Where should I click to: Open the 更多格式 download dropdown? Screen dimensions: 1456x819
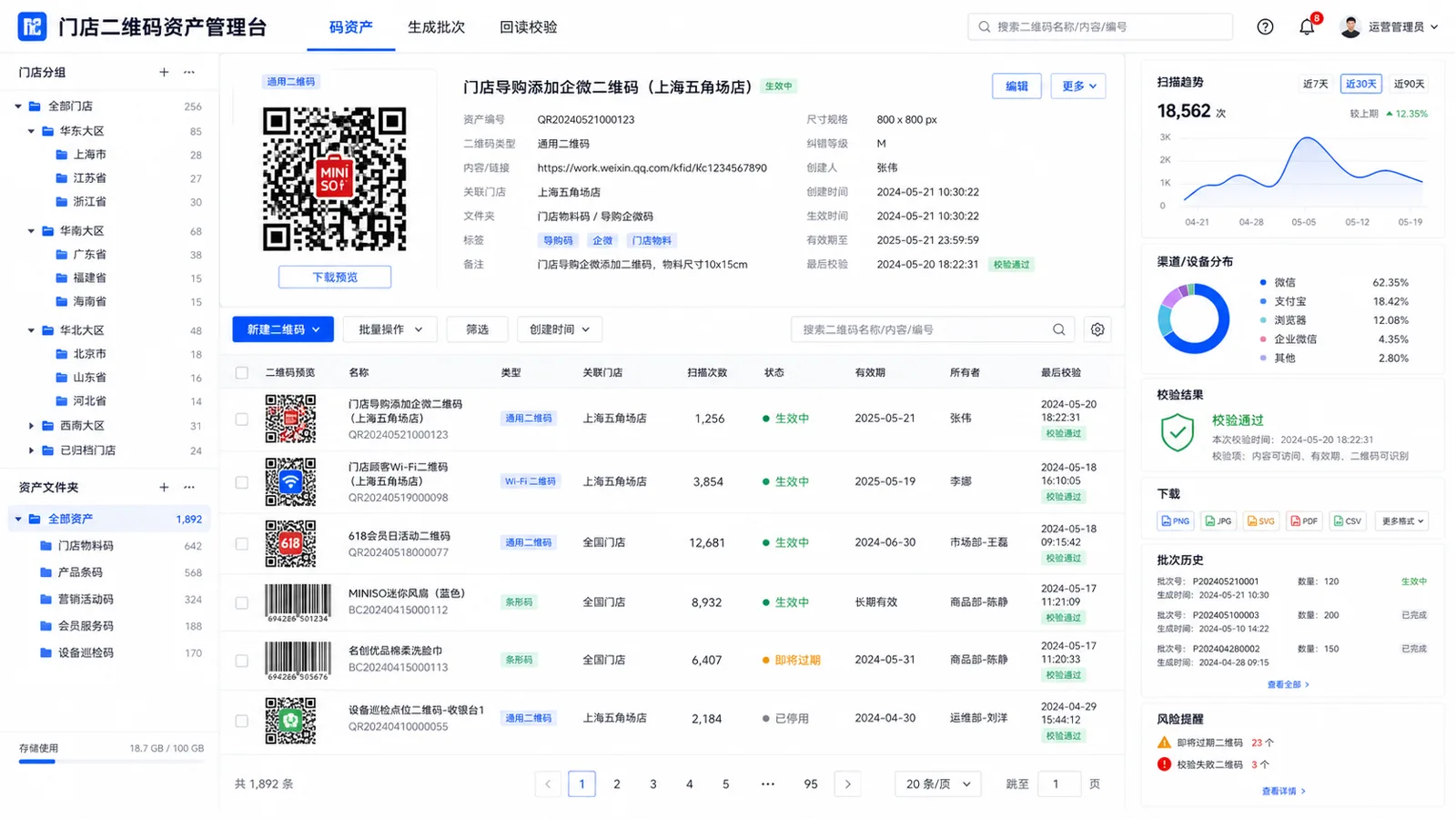click(x=1401, y=521)
